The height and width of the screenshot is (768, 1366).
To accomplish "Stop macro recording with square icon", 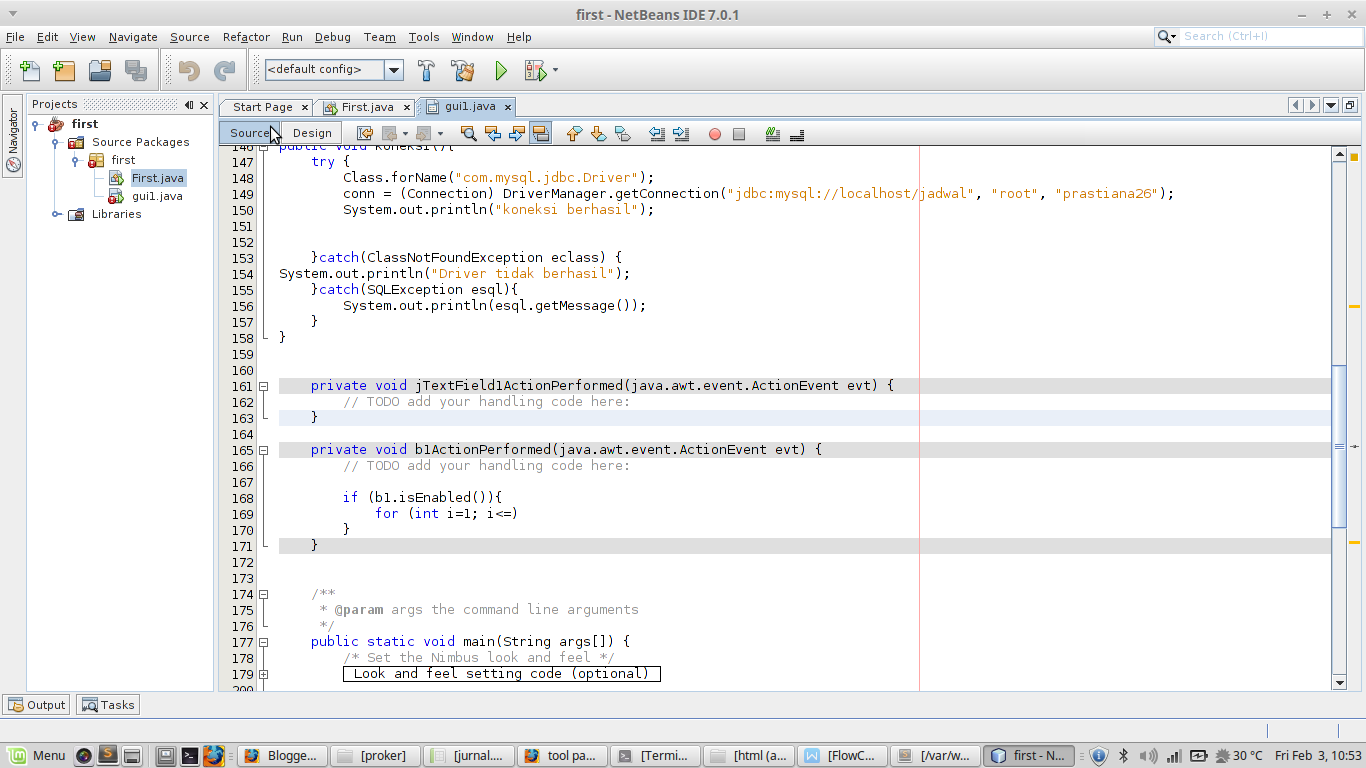I will click(x=739, y=134).
